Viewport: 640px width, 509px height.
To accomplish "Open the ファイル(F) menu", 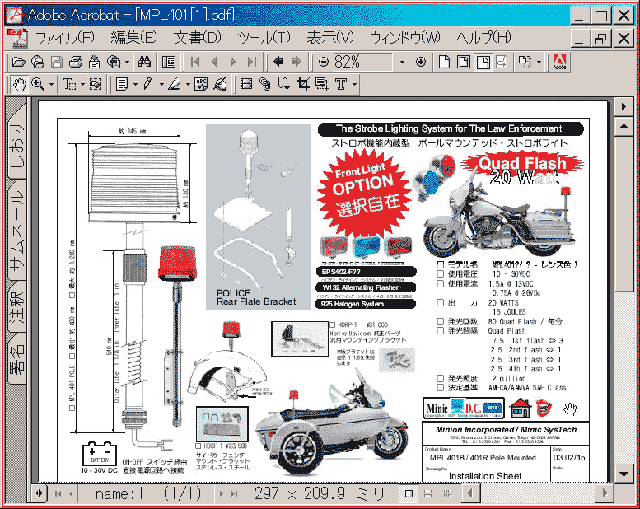I will [64, 38].
